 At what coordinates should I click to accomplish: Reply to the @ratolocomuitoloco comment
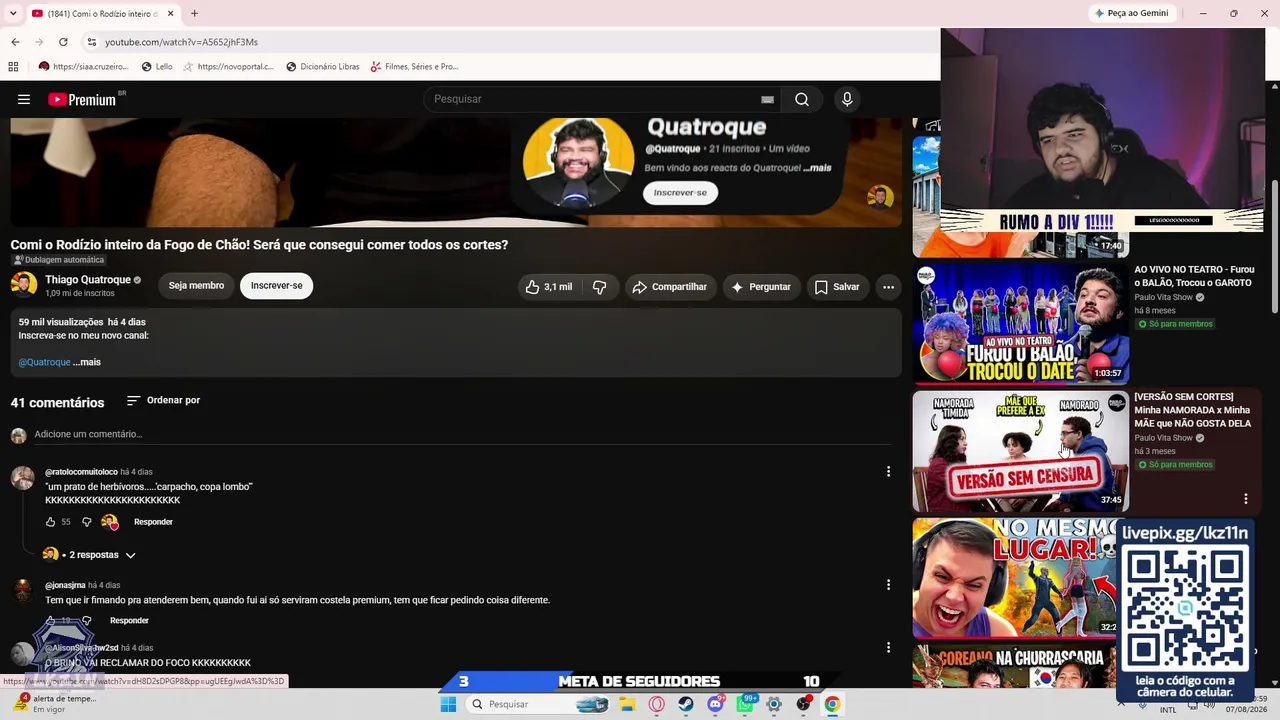pyautogui.click(x=153, y=522)
